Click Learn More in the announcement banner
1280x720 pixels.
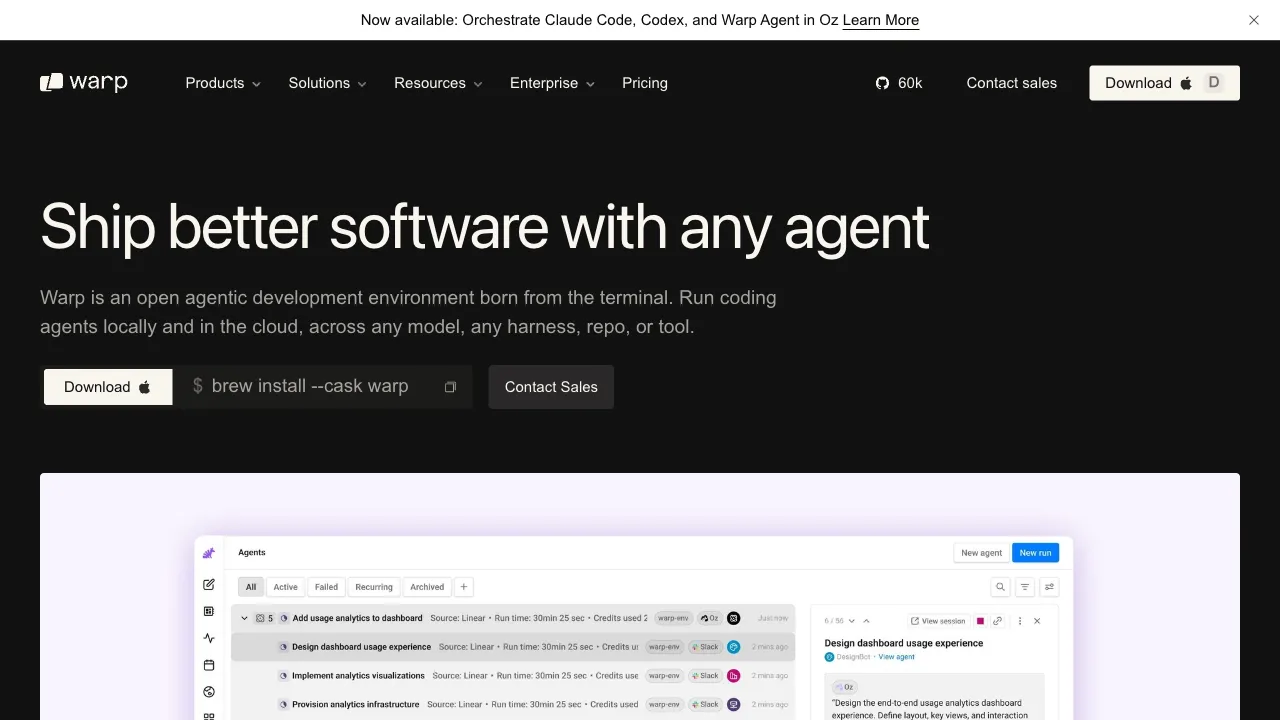pos(881,20)
